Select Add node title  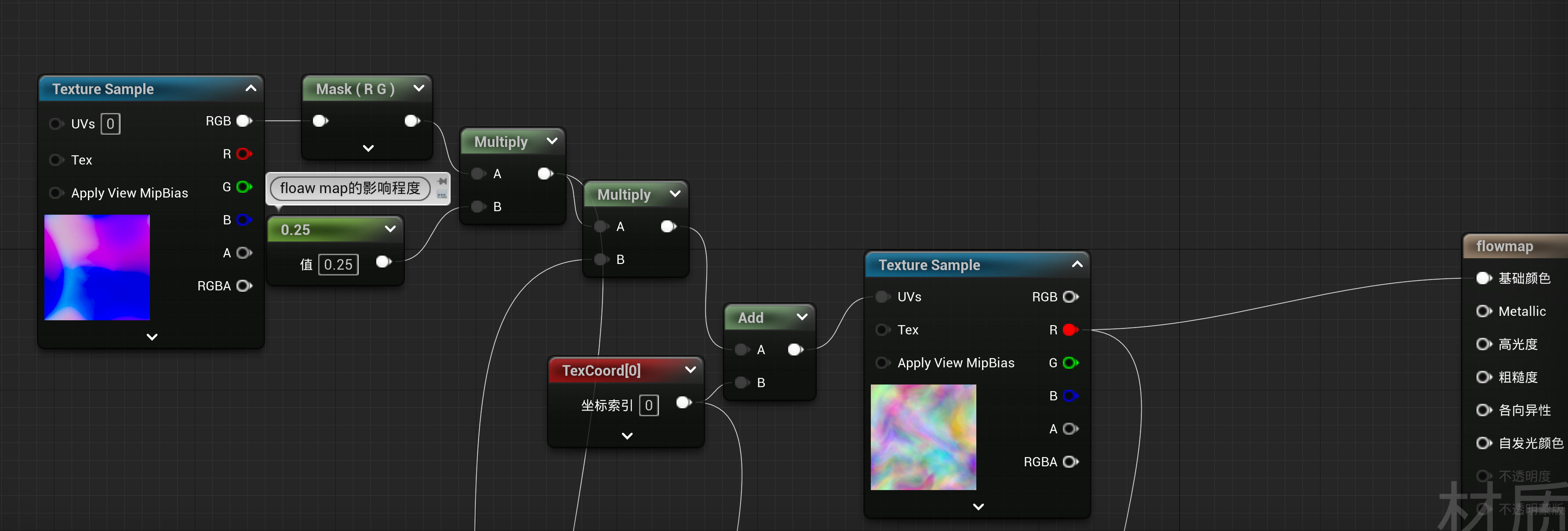750,318
